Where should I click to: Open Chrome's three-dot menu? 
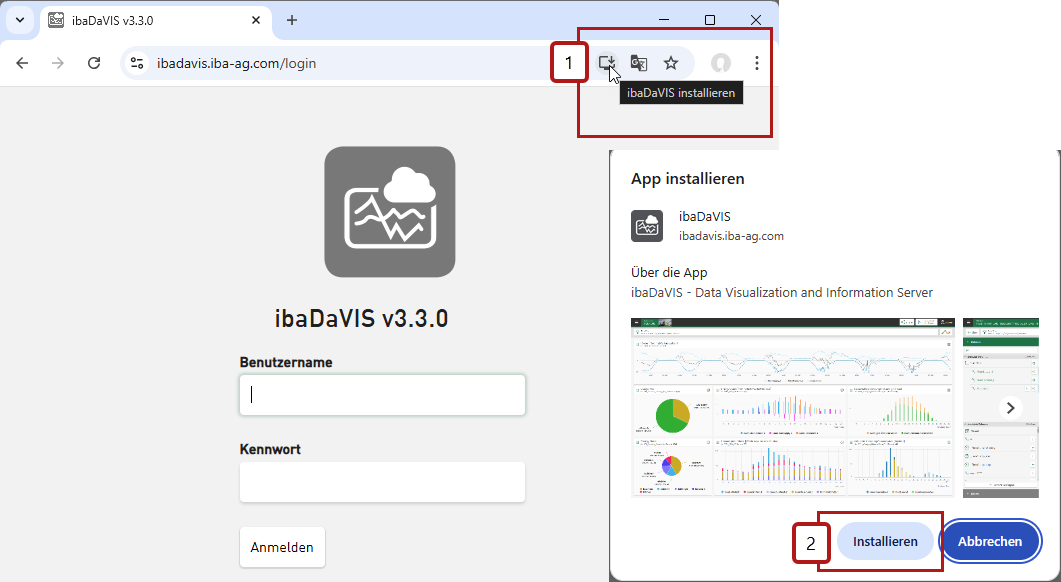coord(757,63)
